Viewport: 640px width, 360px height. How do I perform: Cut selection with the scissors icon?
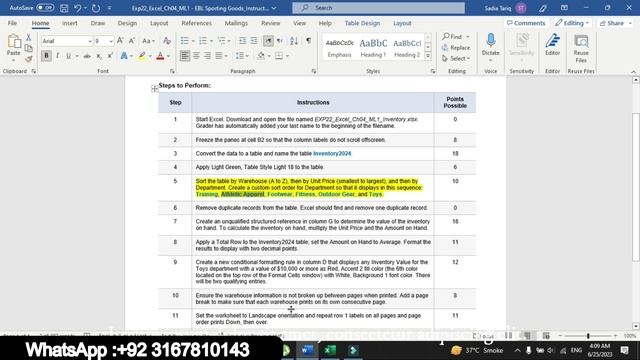29,38
